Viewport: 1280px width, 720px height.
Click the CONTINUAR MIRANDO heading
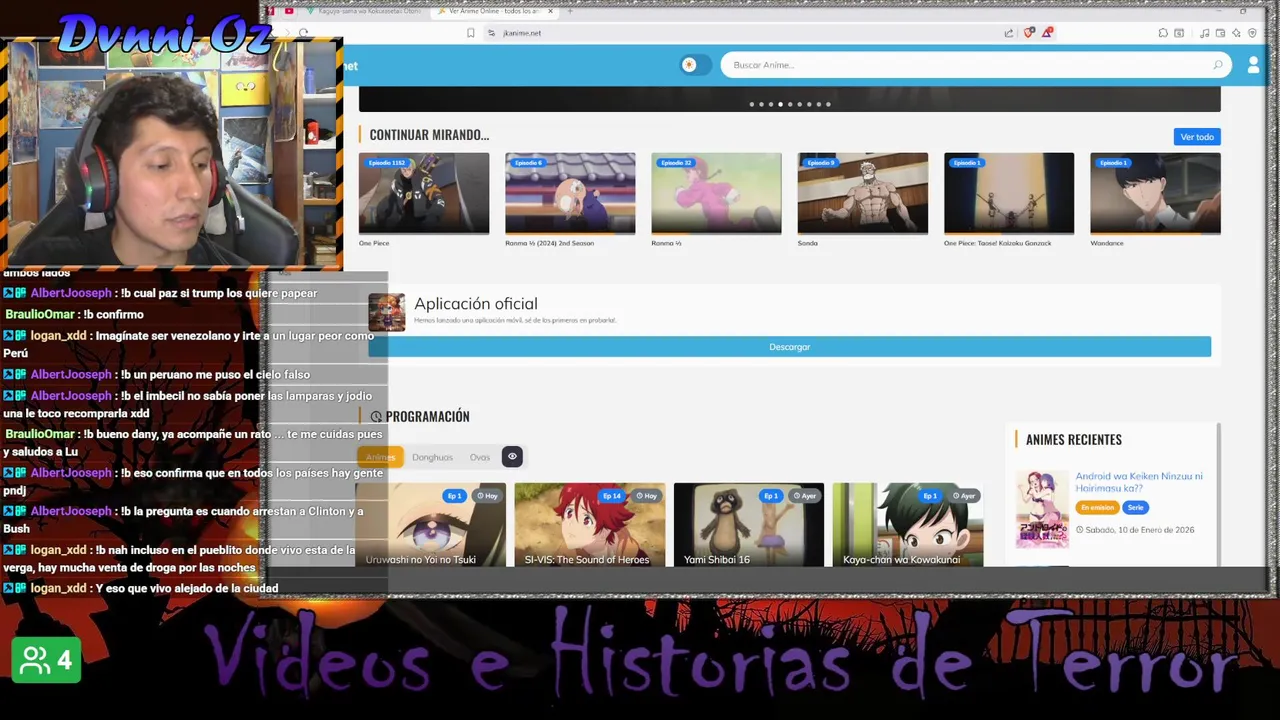(x=429, y=135)
